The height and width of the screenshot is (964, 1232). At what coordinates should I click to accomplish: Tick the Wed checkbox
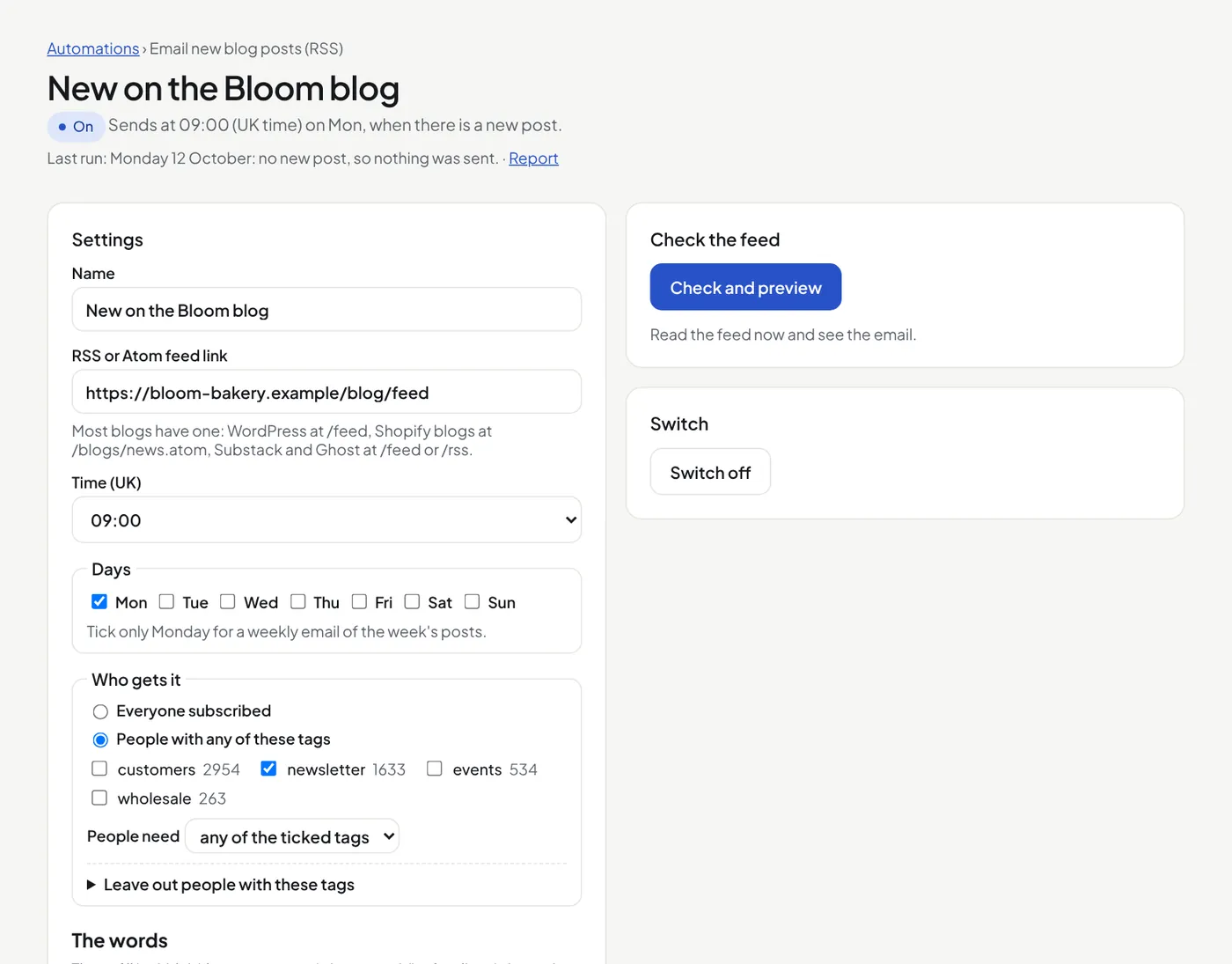[228, 601]
